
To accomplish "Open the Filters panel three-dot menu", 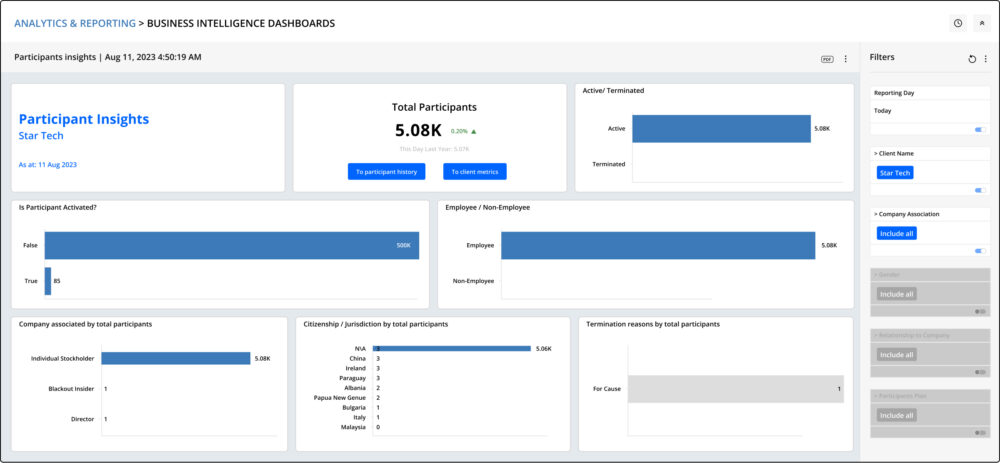I will (x=985, y=59).
